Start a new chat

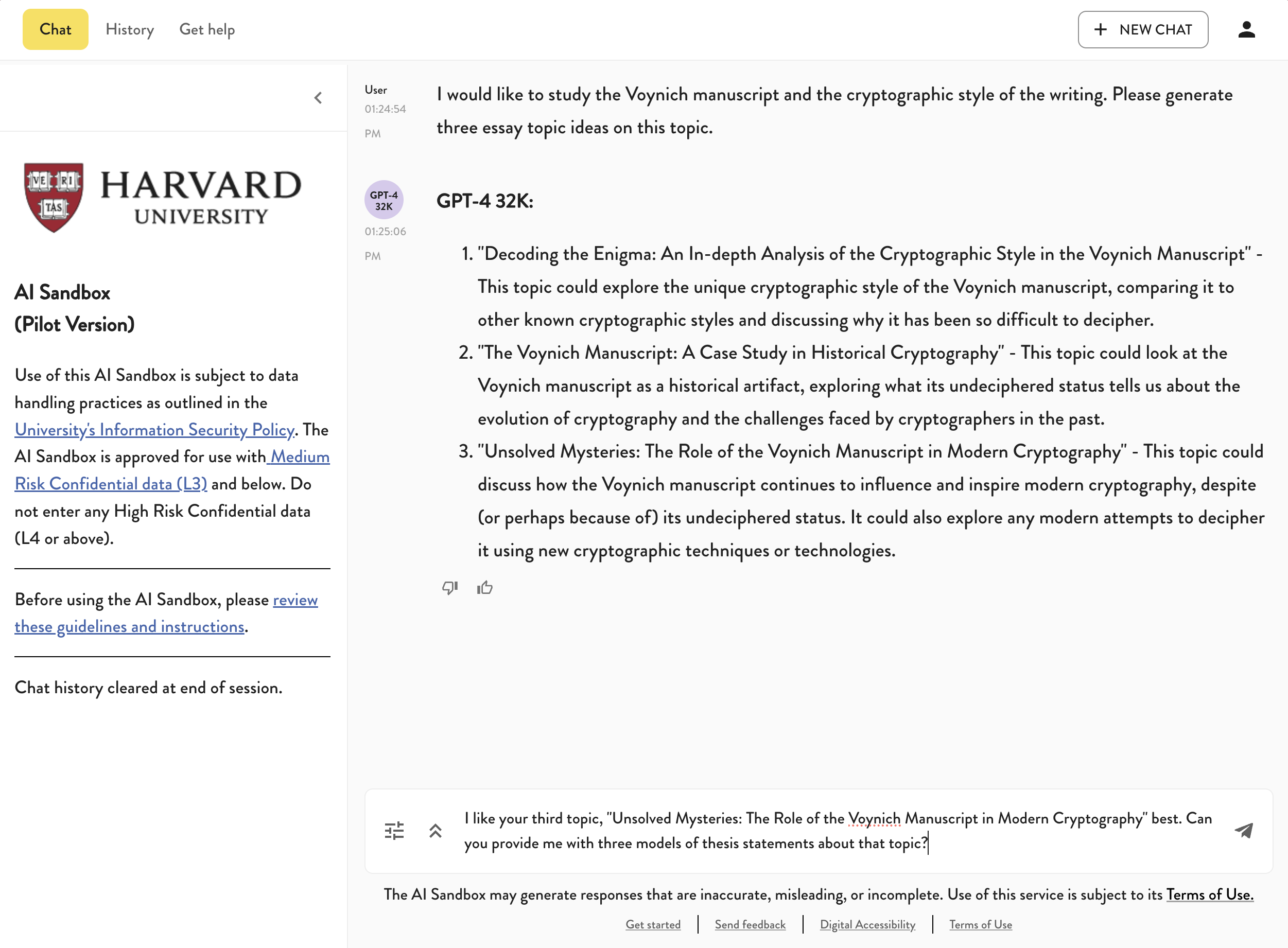[1142, 29]
